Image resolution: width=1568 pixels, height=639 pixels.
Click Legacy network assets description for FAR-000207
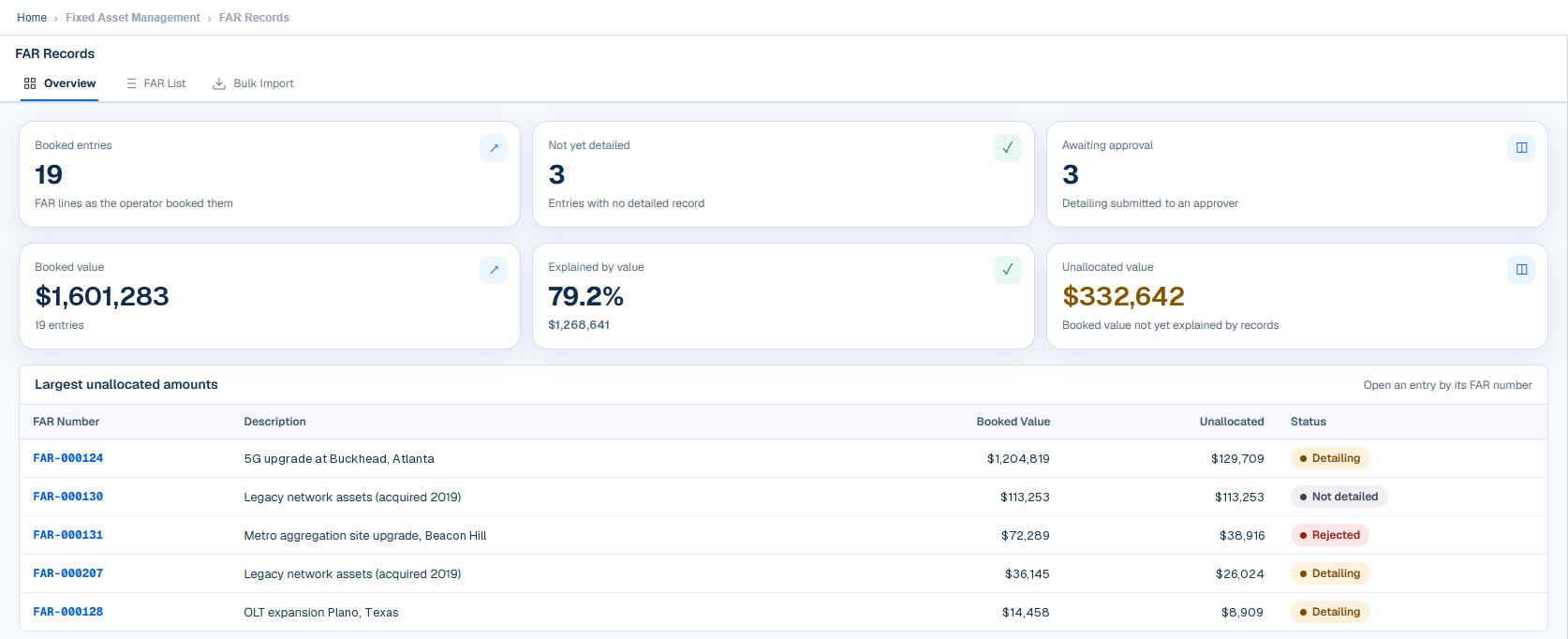(352, 574)
